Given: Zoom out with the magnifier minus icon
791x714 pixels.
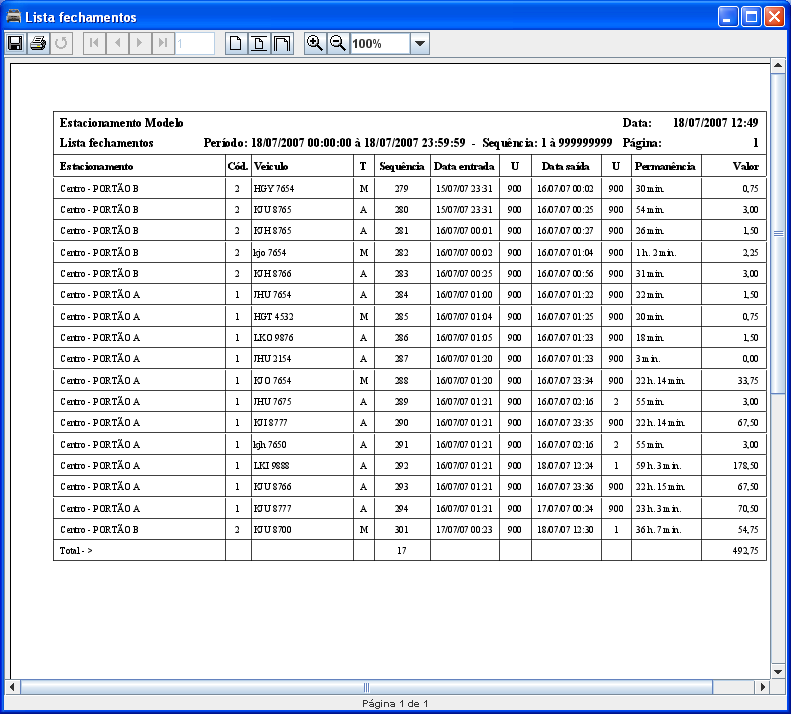Looking at the screenshot, I should [338, 43].
